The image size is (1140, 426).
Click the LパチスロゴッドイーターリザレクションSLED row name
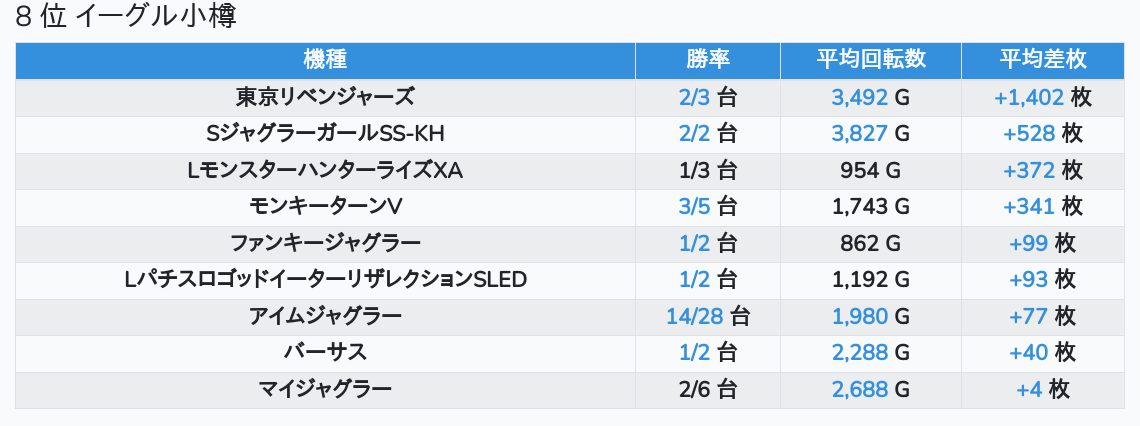coord(325,280)
